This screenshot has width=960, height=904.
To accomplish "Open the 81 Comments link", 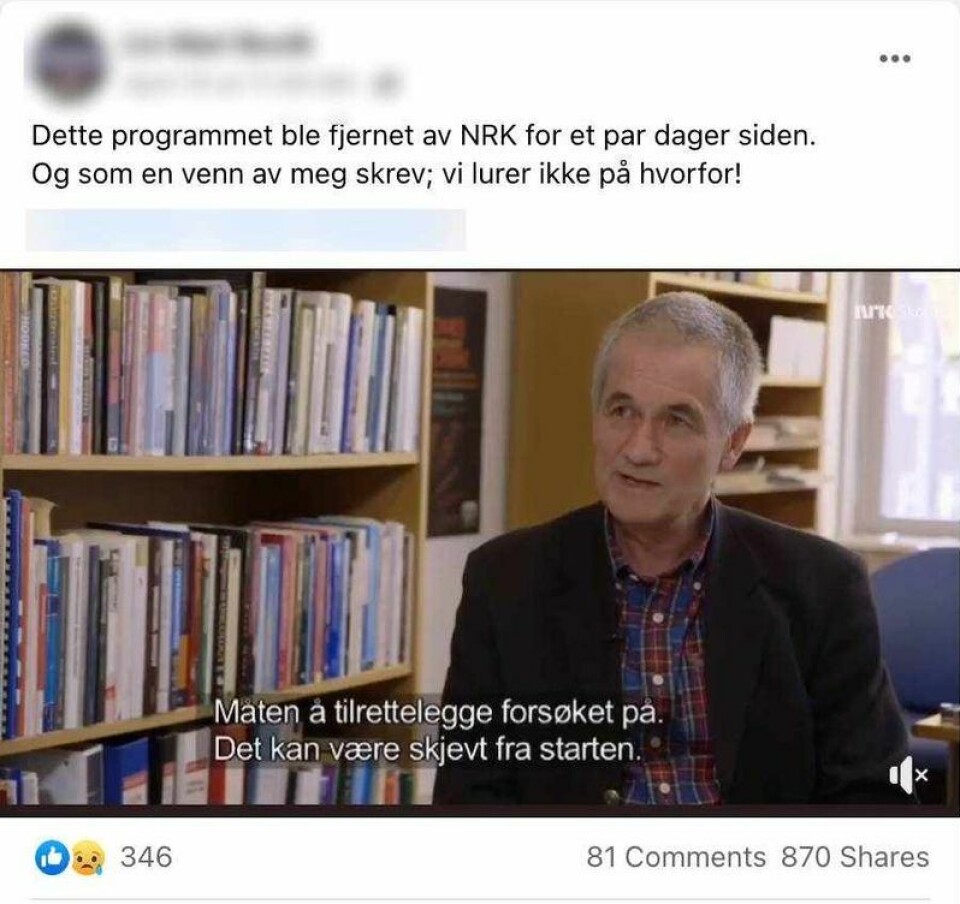I will tap(676, 857).
